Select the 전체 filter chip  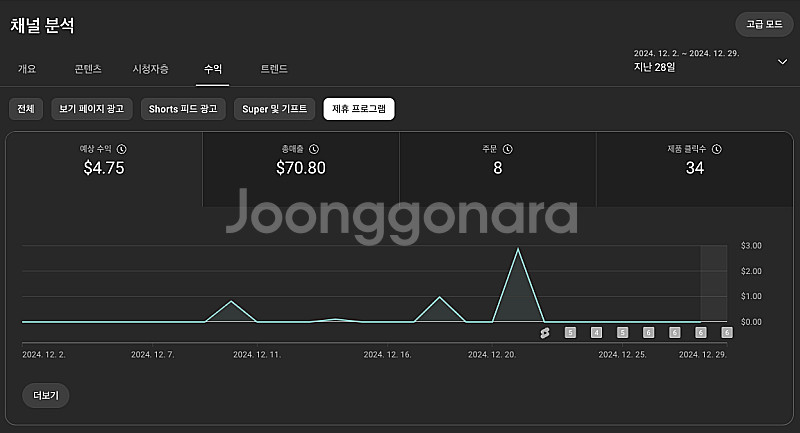[26, 109]
